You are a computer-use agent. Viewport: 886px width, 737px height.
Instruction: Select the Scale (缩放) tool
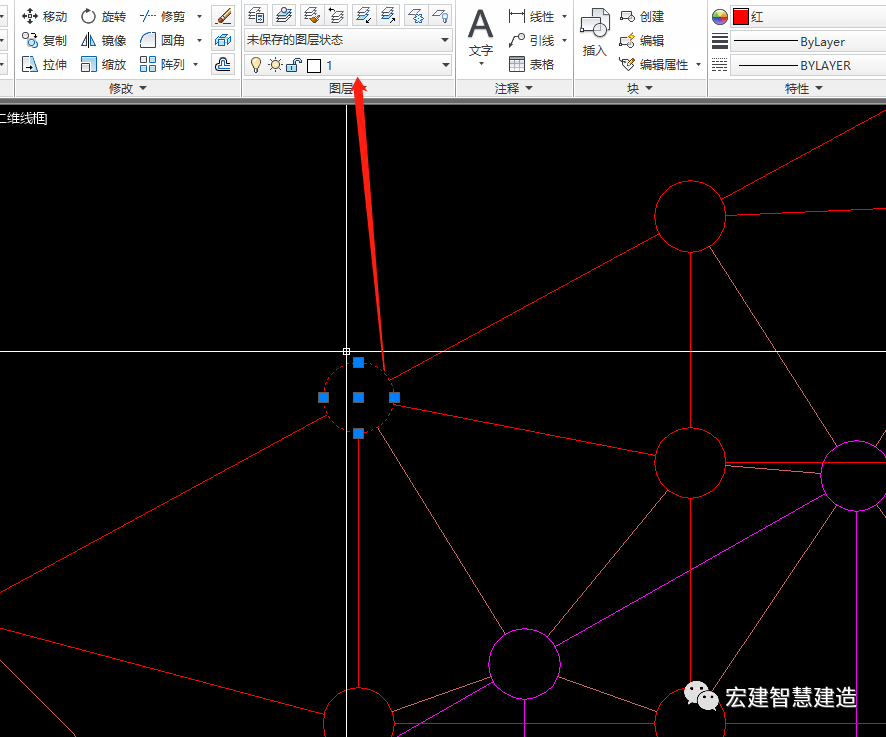[103, 64]
